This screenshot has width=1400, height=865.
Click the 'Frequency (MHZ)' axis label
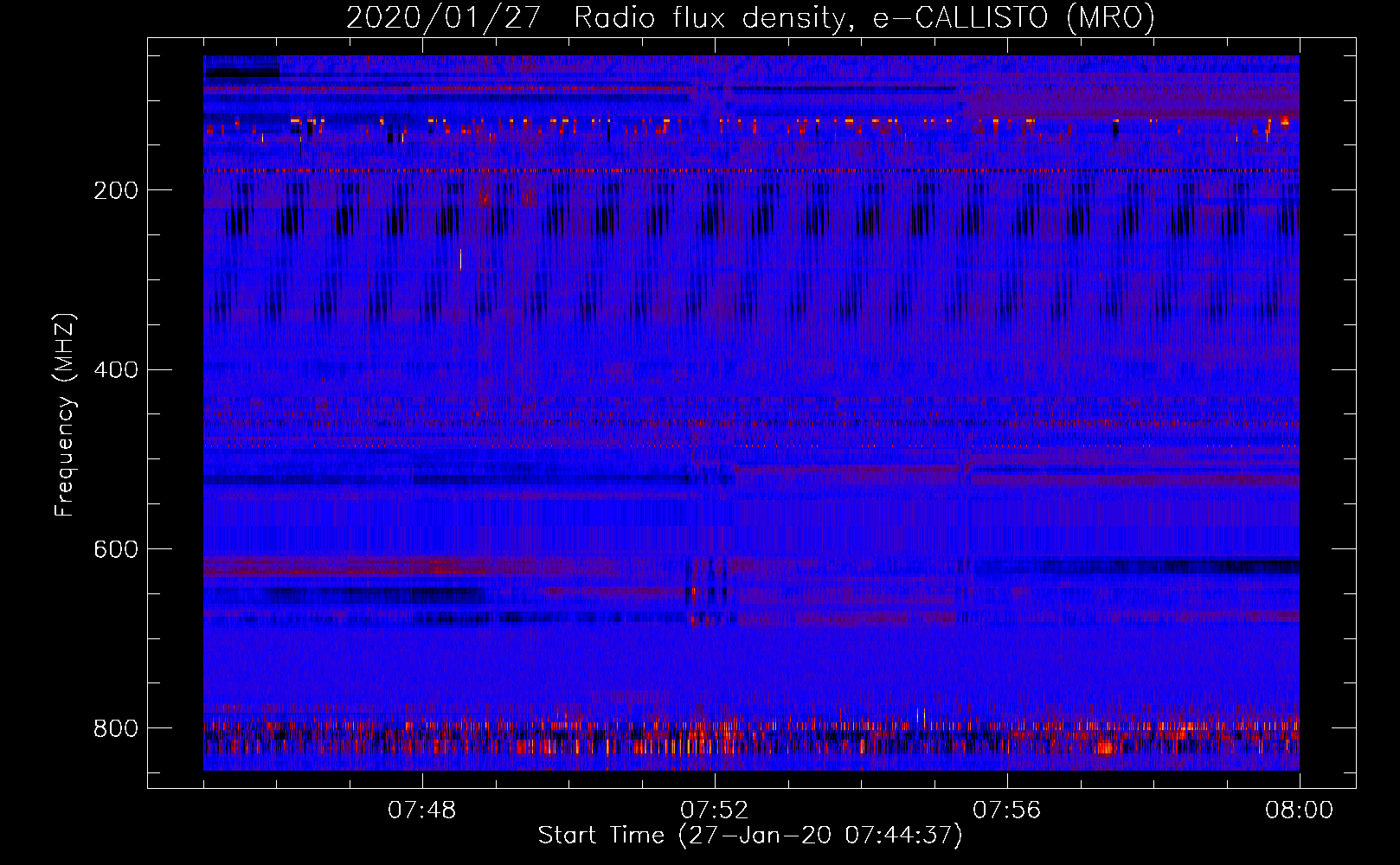tap(65, 414)
